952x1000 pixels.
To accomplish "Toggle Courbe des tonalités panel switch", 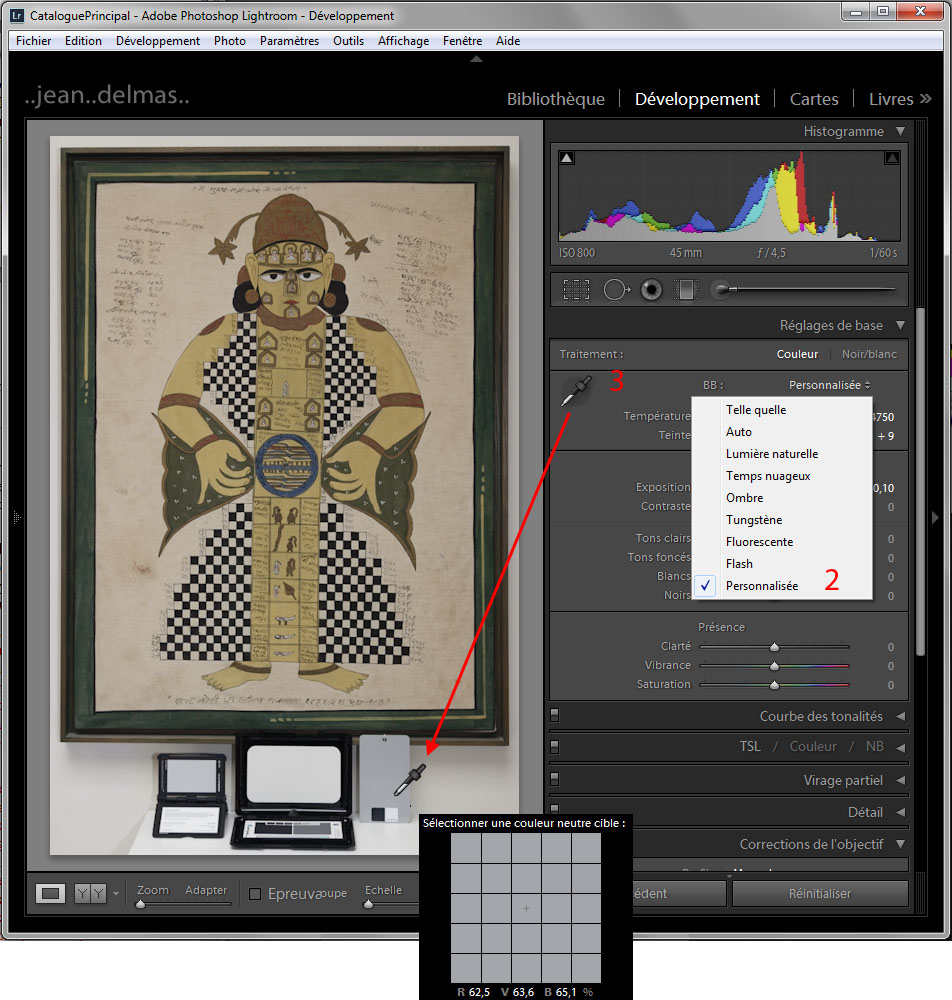I will coord(555,716).
